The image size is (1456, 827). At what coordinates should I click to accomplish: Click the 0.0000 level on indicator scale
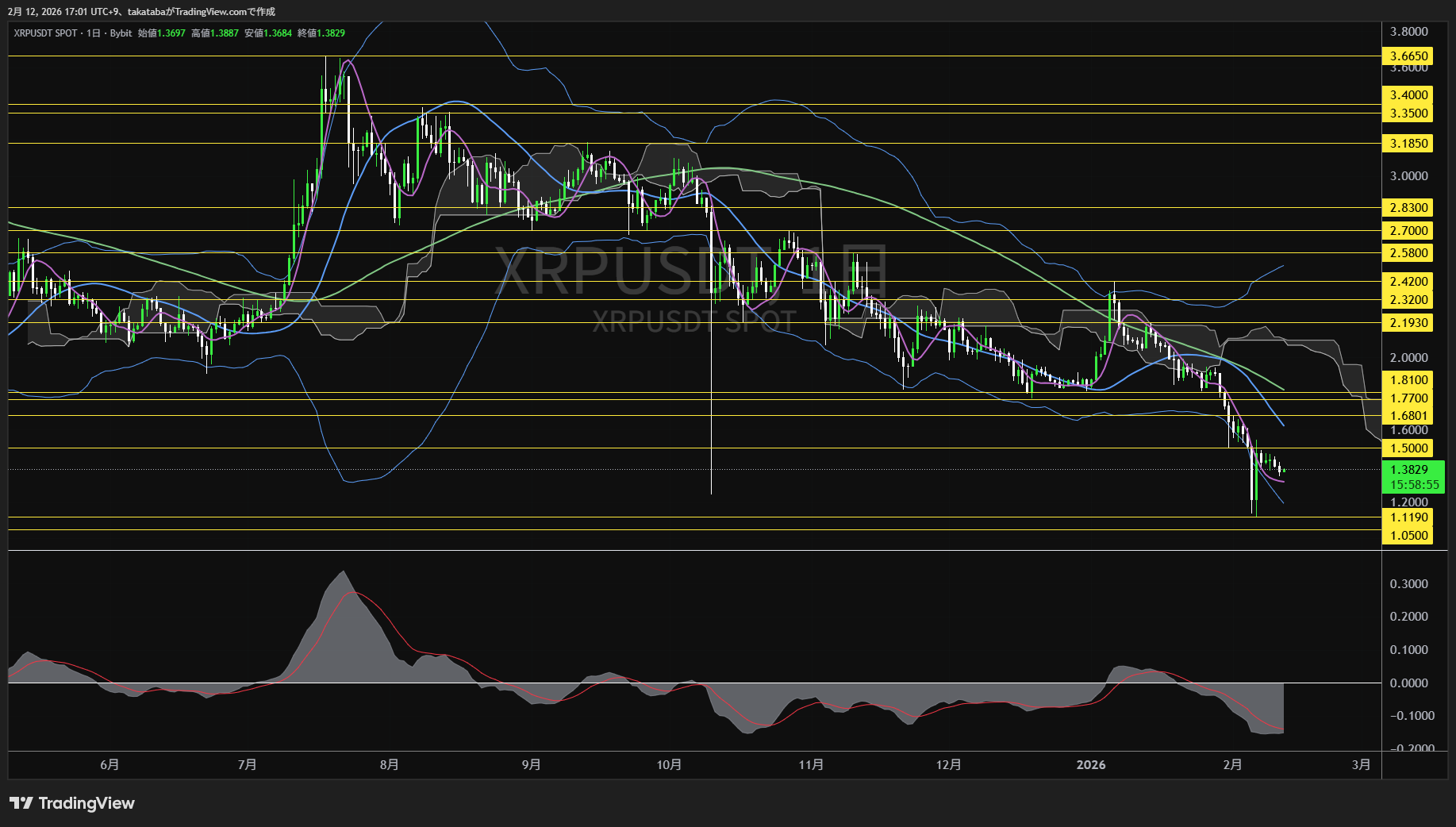(1408, 683)
